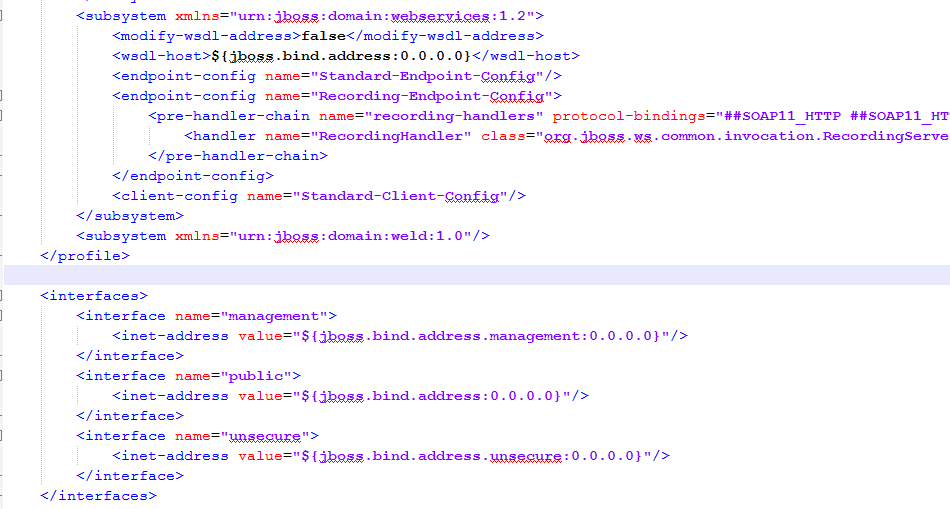Click the jboss.bind.address.unsecure inet-address value
950x509 pixels.
(x=472, y=456)
